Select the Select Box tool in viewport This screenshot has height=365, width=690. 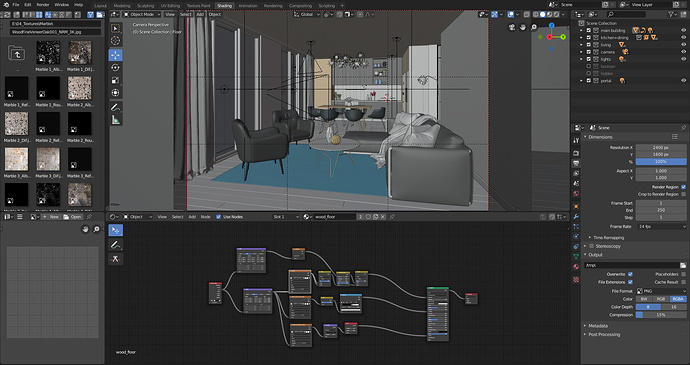click(x=116, y=29)
